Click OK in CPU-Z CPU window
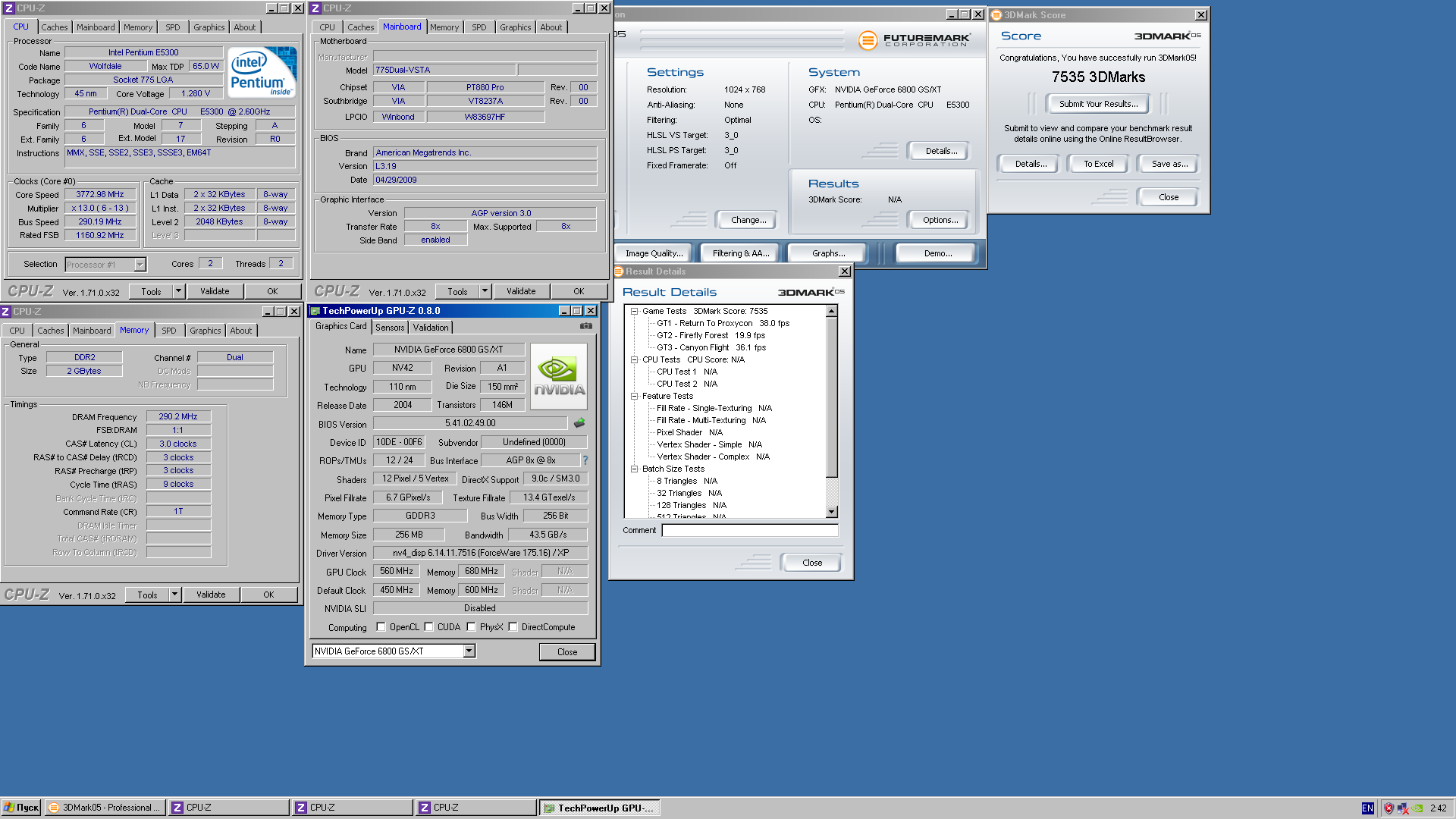Screen dimensions: 1456x819 (272, 291)
